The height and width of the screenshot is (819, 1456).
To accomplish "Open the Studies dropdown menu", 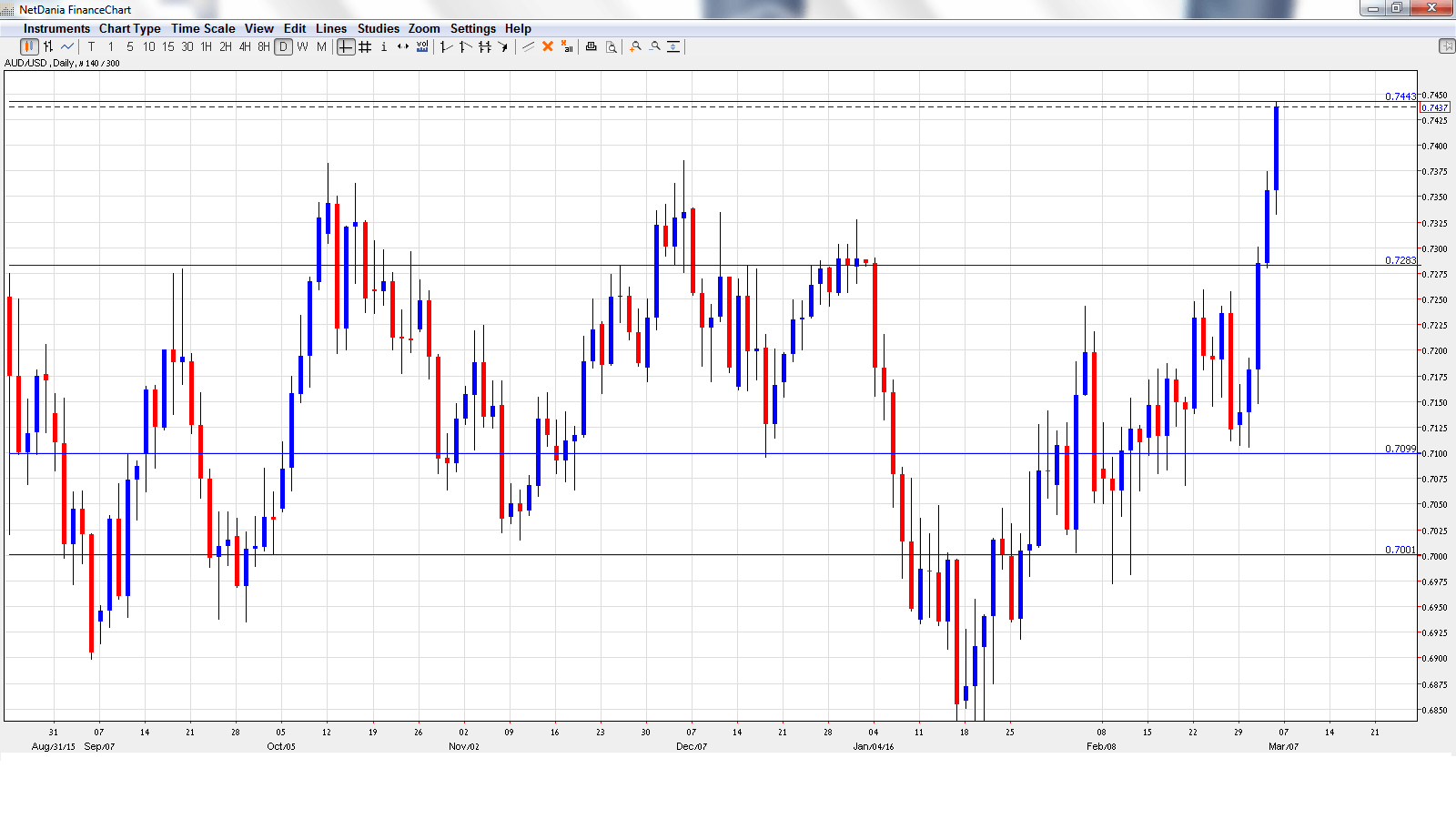I will click(x=378, y=28).
